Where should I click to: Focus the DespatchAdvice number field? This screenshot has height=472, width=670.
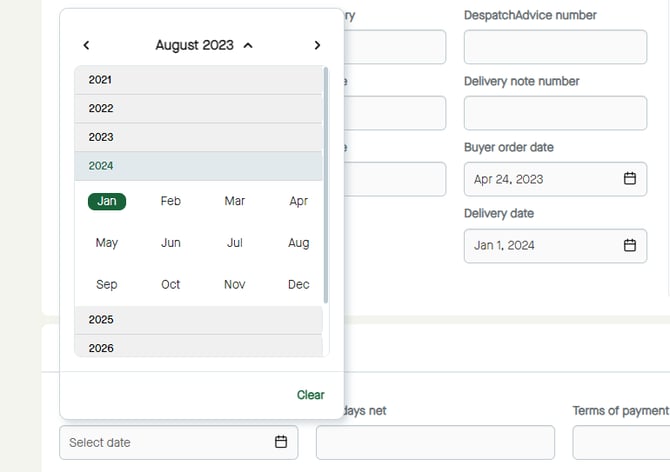(x=555, y=47)
